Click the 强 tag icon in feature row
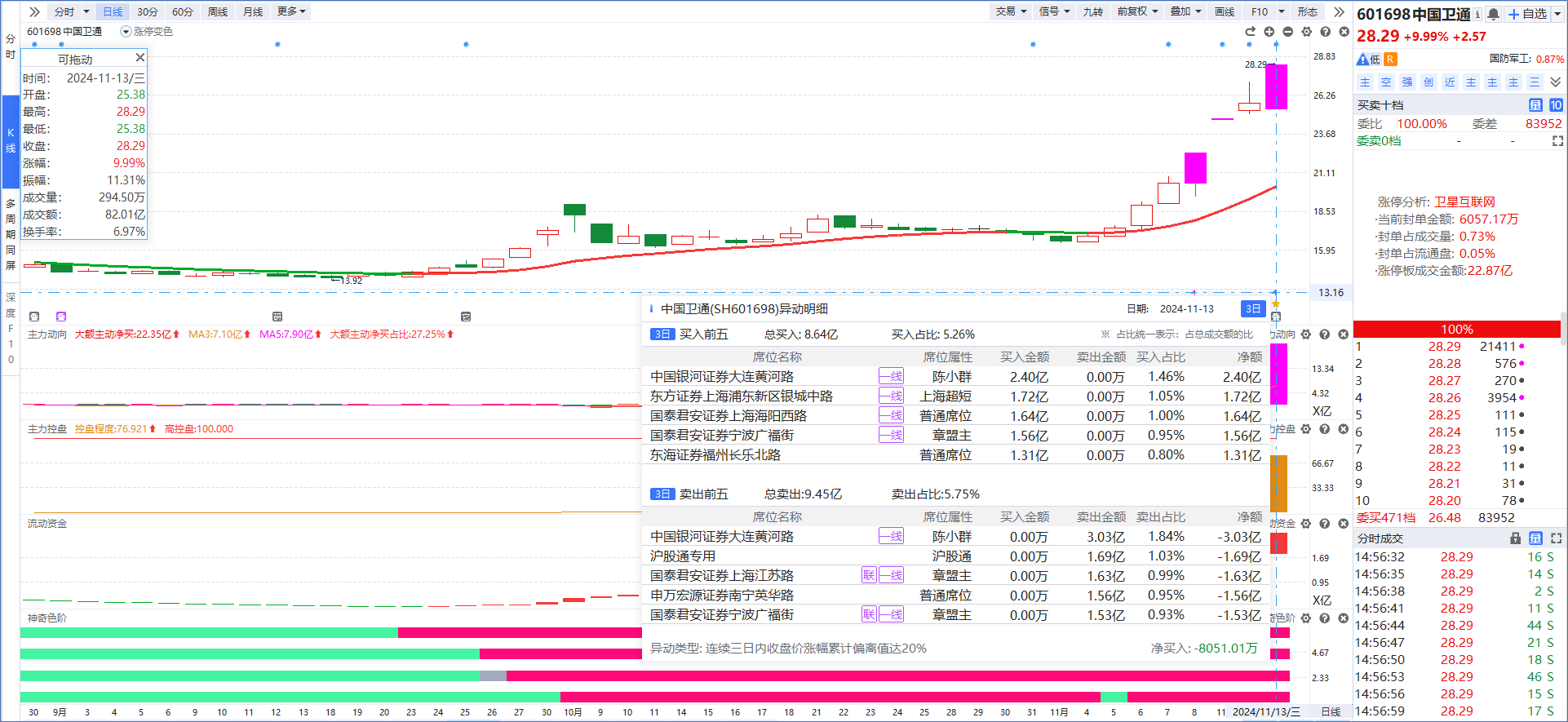The width and height of the screenshot is (1568, 722). pyautogui.click(x=1407, y=82)
